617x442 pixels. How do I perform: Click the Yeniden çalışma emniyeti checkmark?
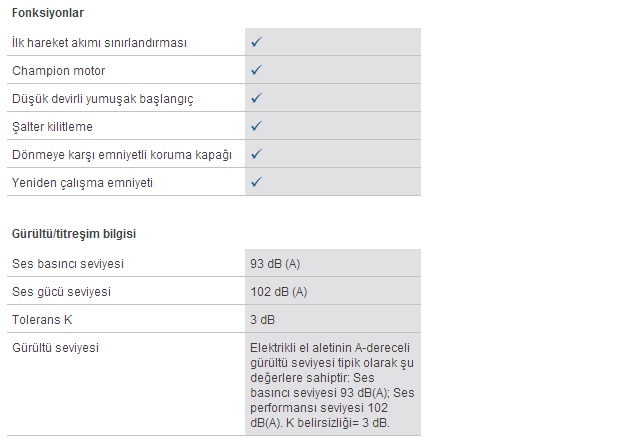pyautogui.click(x=257, y=182)
